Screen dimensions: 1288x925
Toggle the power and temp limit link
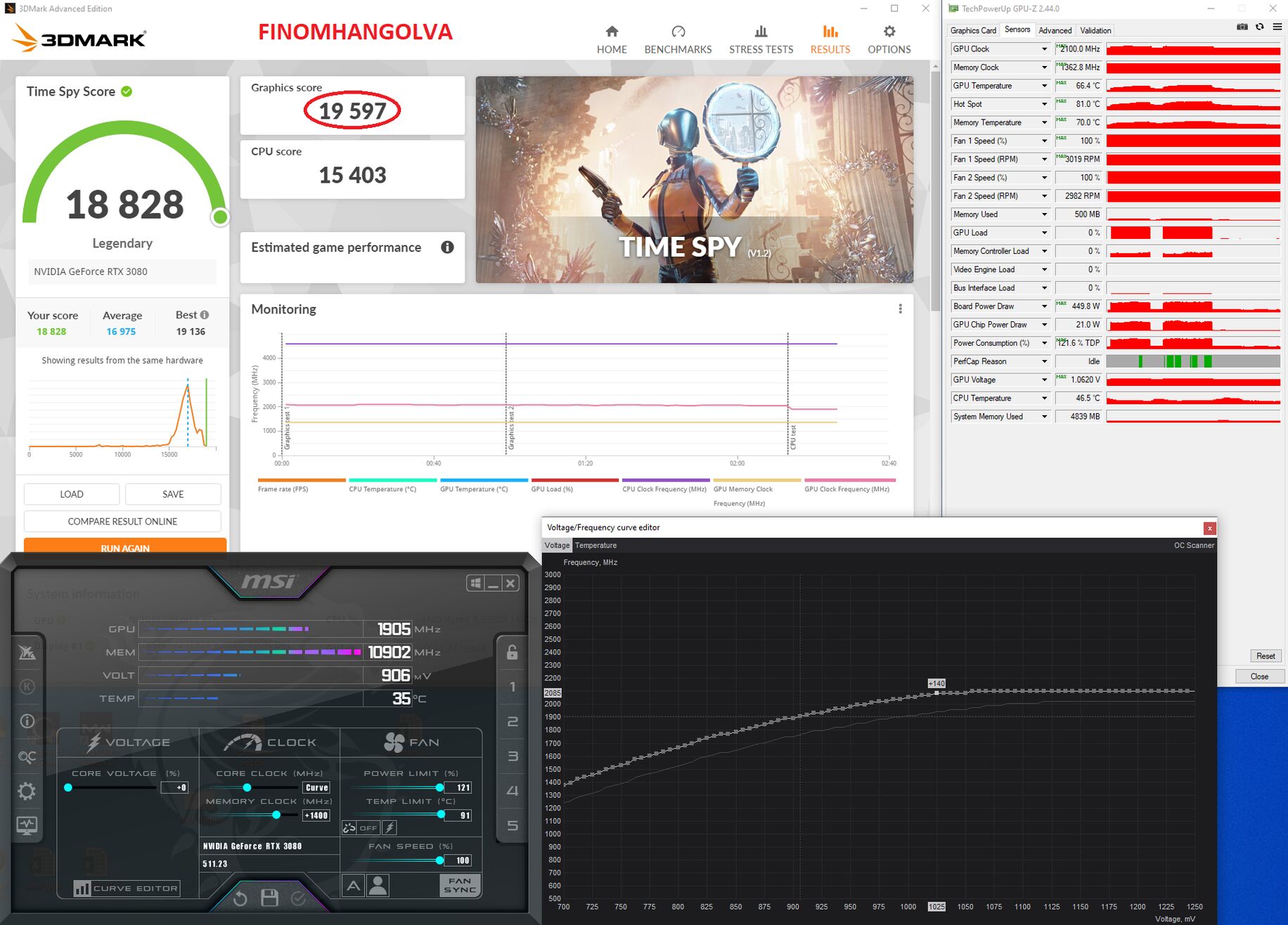[349, 828]
